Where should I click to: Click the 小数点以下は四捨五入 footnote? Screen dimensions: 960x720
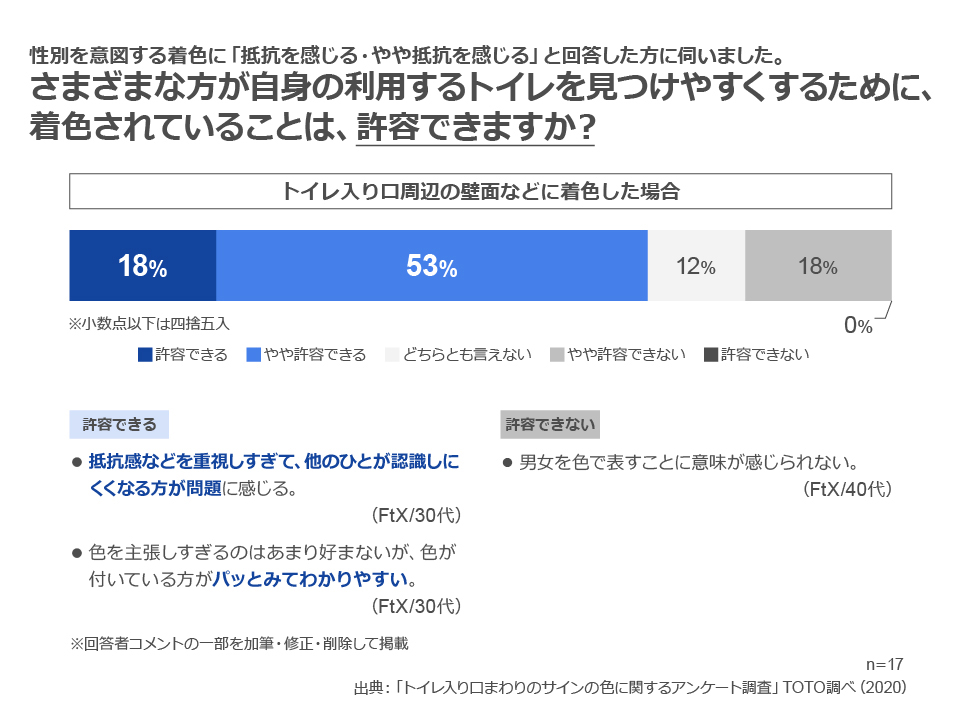coord(149,323)
